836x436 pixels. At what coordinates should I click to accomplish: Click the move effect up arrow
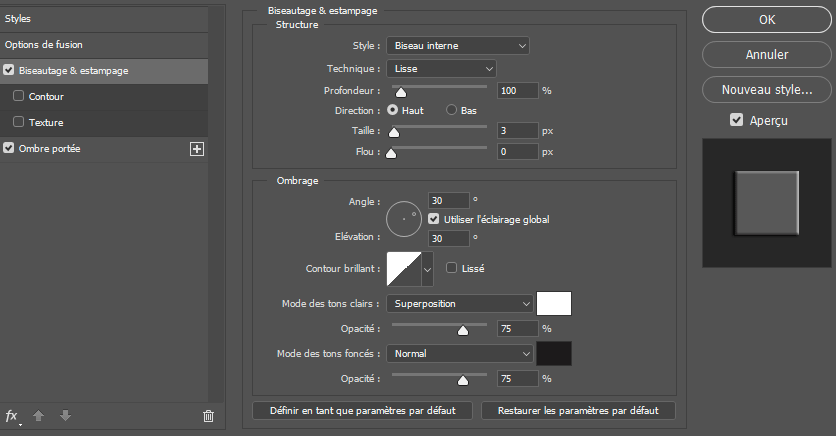[x=41, y=416]
